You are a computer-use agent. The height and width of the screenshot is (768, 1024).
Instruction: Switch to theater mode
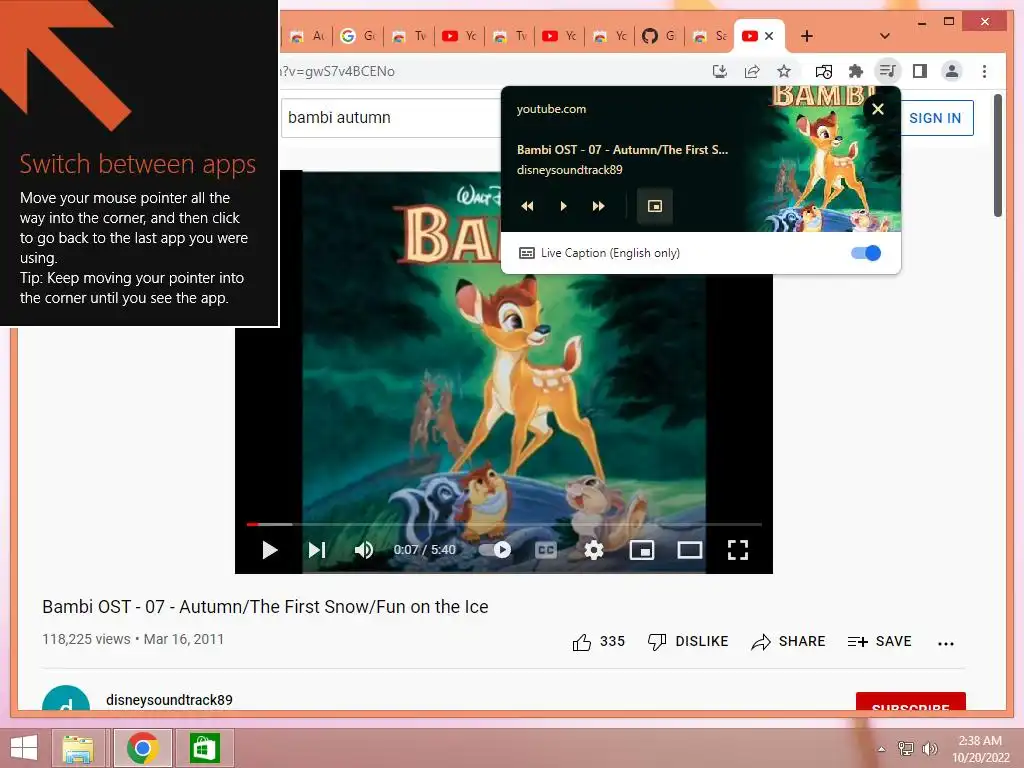[690, 550]
